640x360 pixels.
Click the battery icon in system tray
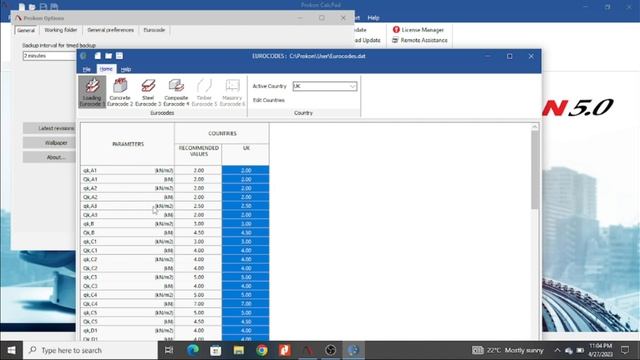580,351
